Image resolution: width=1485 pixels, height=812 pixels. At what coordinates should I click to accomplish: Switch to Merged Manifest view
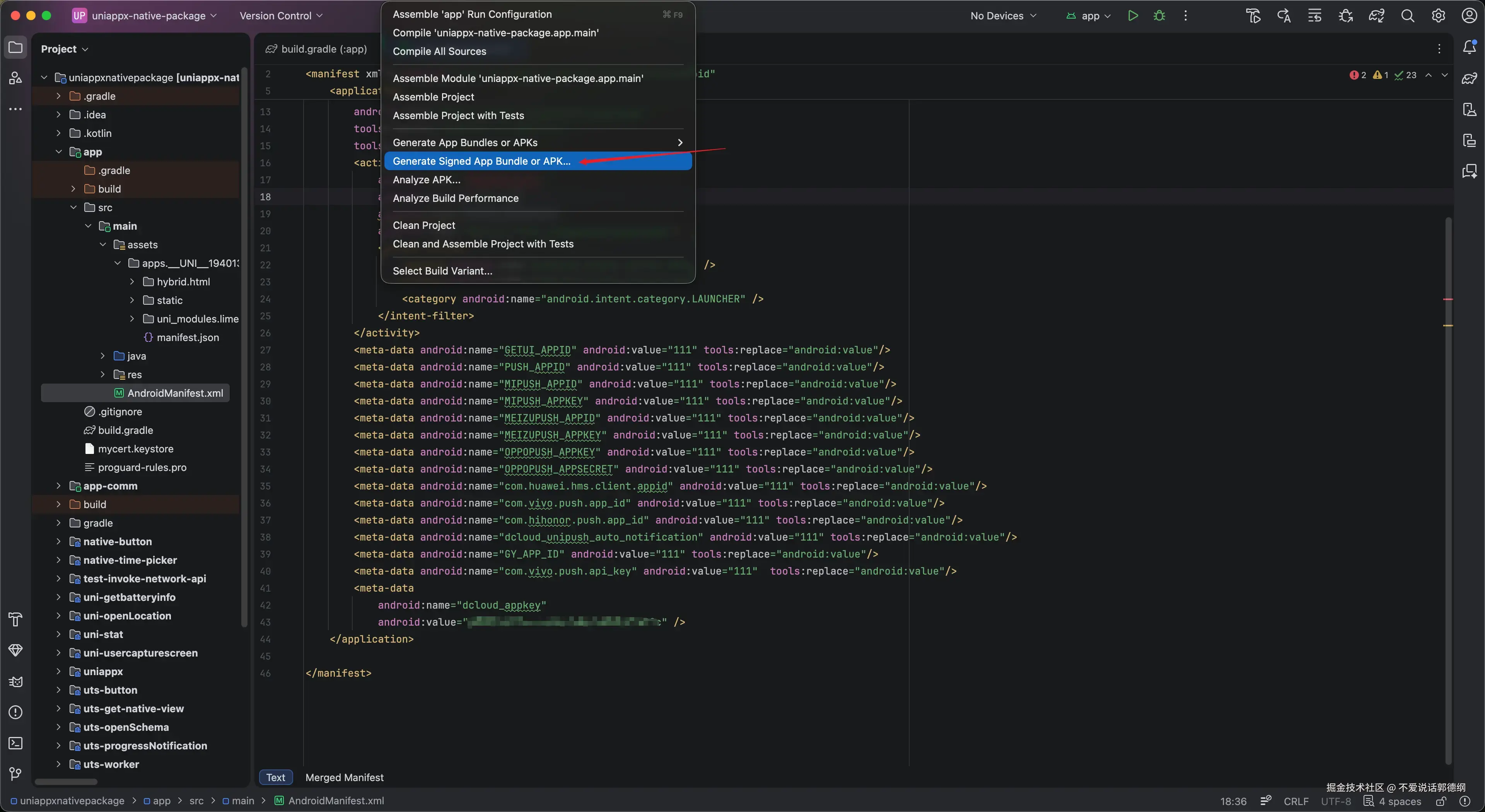pyautogui.click(x=344, y=778)
